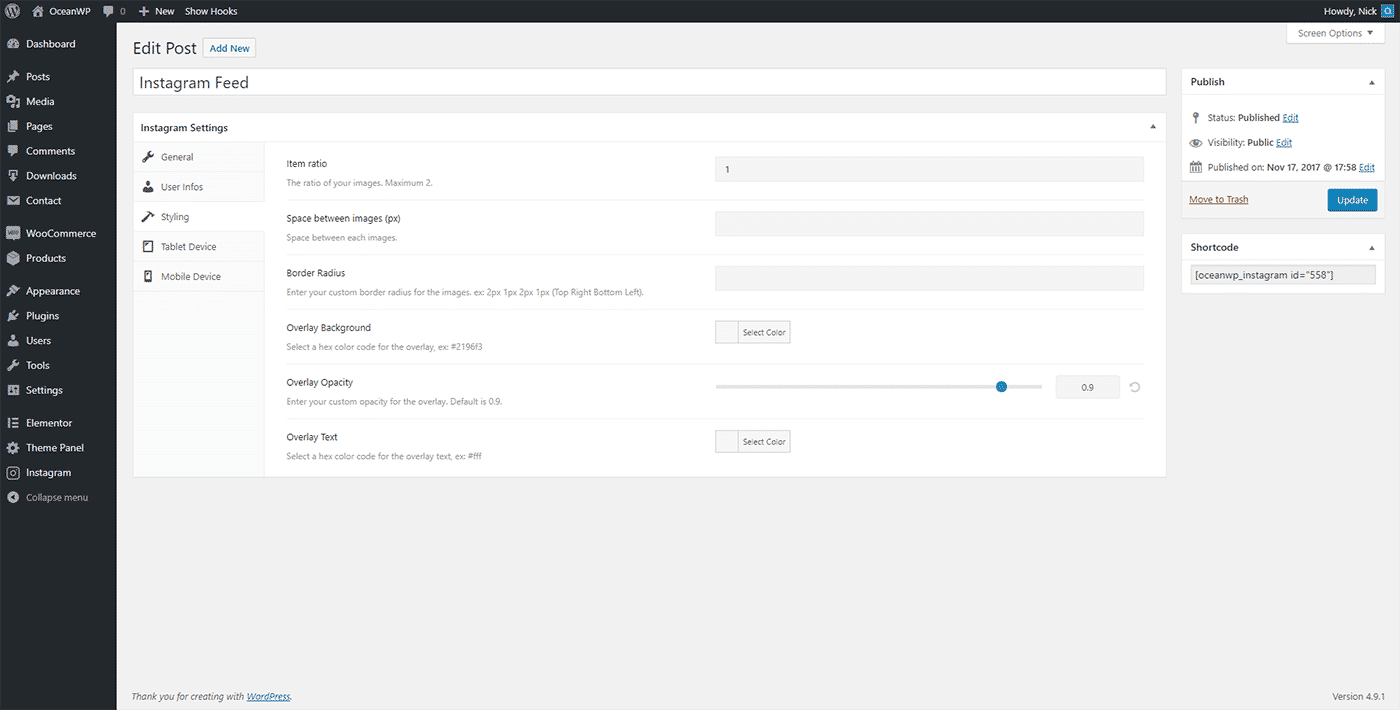Screen dimensions: 1400x710
Task: Open the comments bubble in admin bar
Action: click(107, 11)
